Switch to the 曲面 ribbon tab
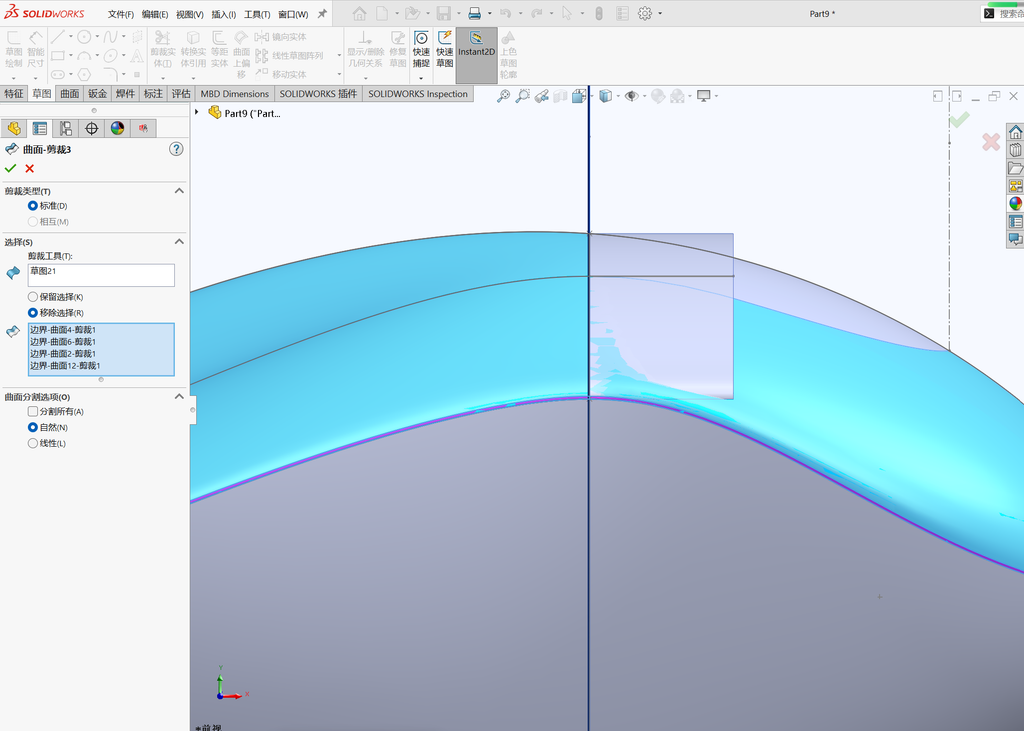 [x=70, y=93]
